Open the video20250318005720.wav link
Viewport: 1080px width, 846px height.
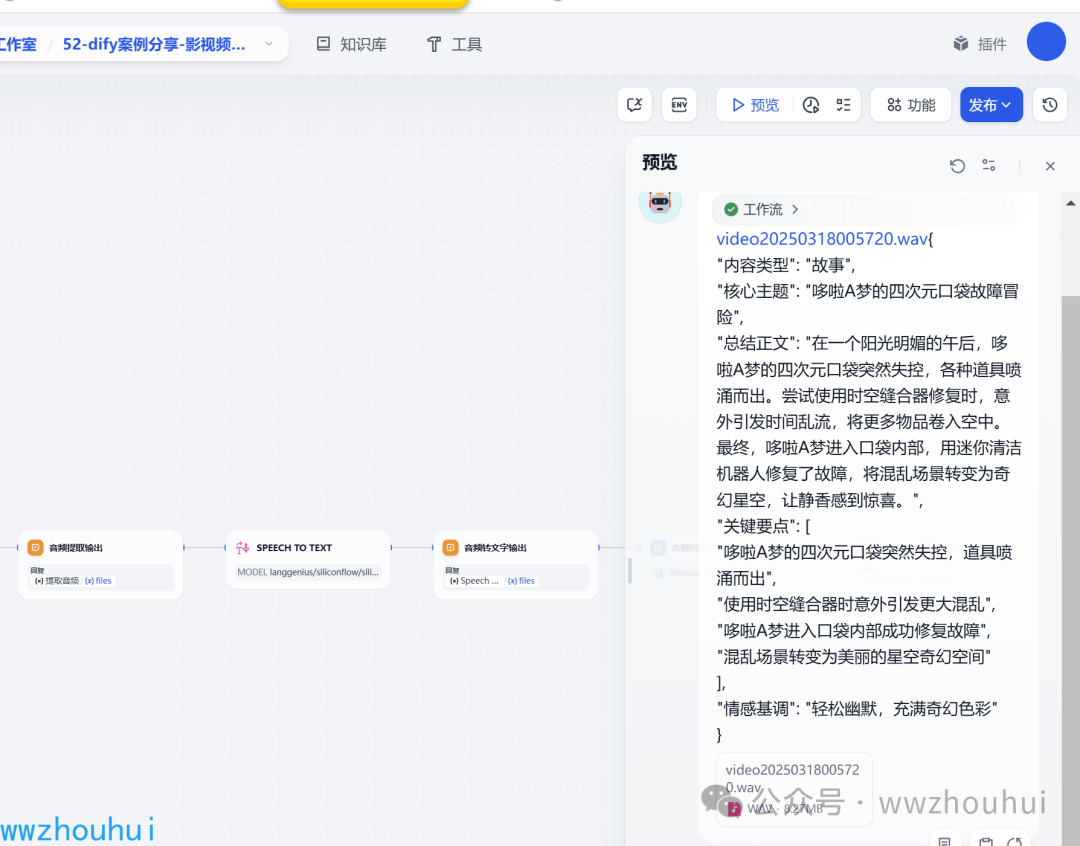click(822, 239)
